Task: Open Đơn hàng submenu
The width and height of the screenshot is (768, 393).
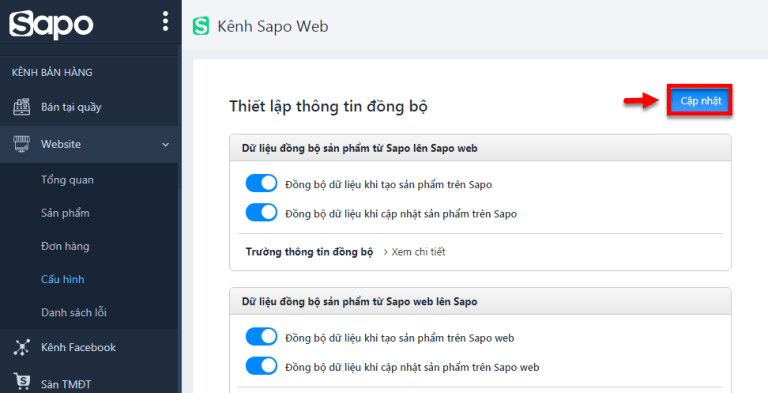Action: click(x=65, y=246)
